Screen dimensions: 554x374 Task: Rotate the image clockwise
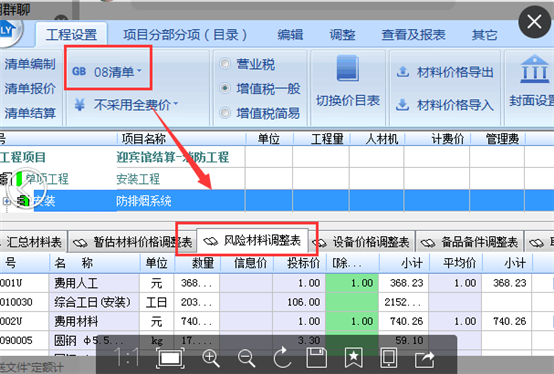282,357
